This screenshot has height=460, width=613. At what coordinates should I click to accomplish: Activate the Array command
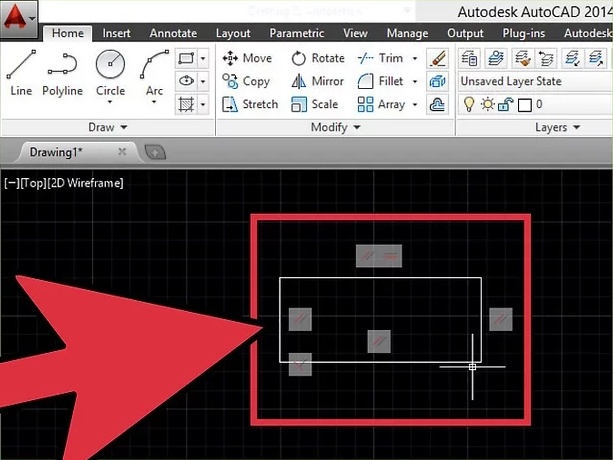click(381, 104)
